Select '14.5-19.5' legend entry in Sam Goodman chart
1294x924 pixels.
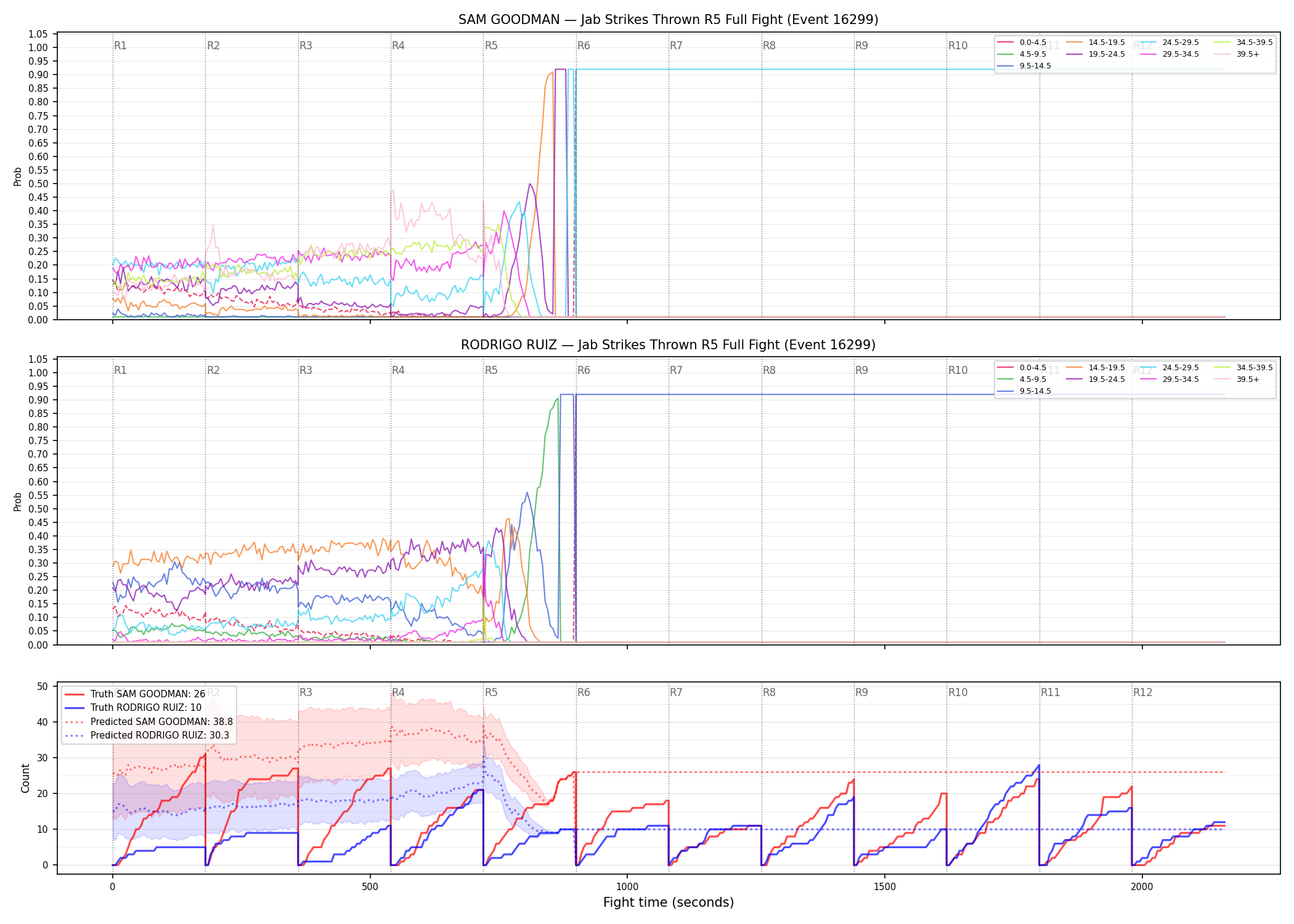(1096, 43)
